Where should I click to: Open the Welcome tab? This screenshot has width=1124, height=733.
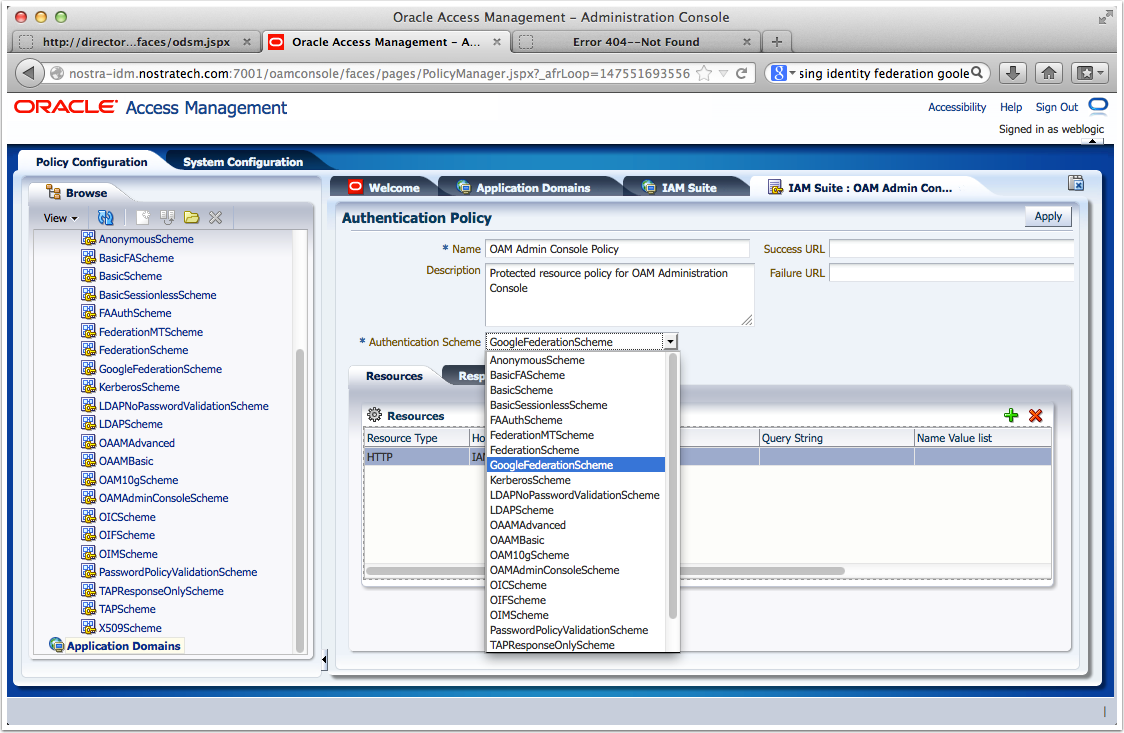(x=389, y=186)
